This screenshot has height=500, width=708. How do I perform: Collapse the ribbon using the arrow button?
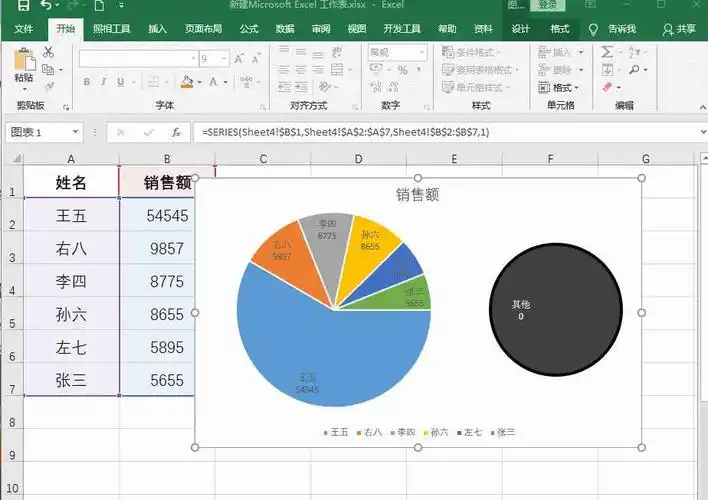point(702,107)
